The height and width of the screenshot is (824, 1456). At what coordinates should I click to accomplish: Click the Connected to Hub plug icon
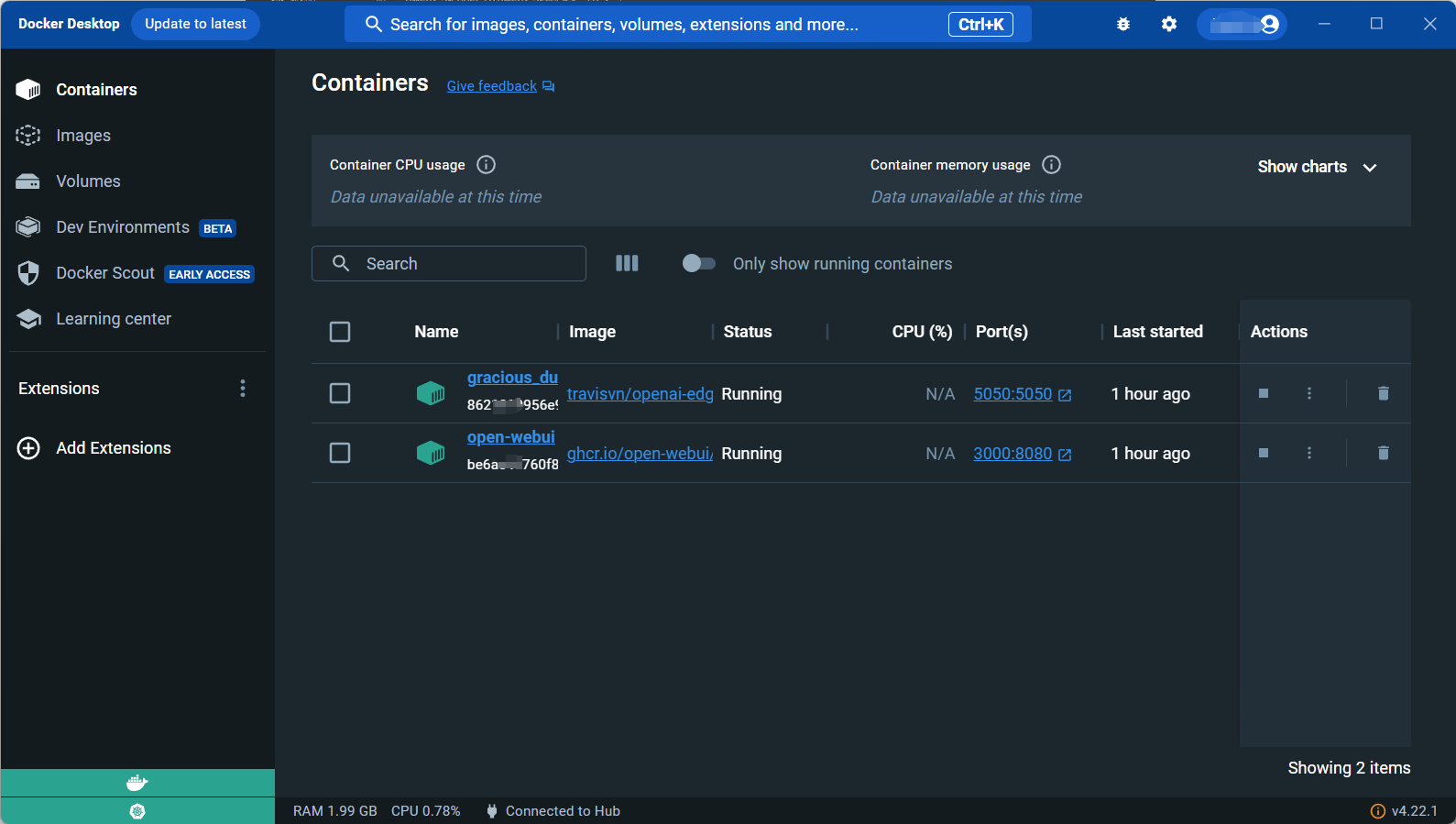tap(492, 811)
